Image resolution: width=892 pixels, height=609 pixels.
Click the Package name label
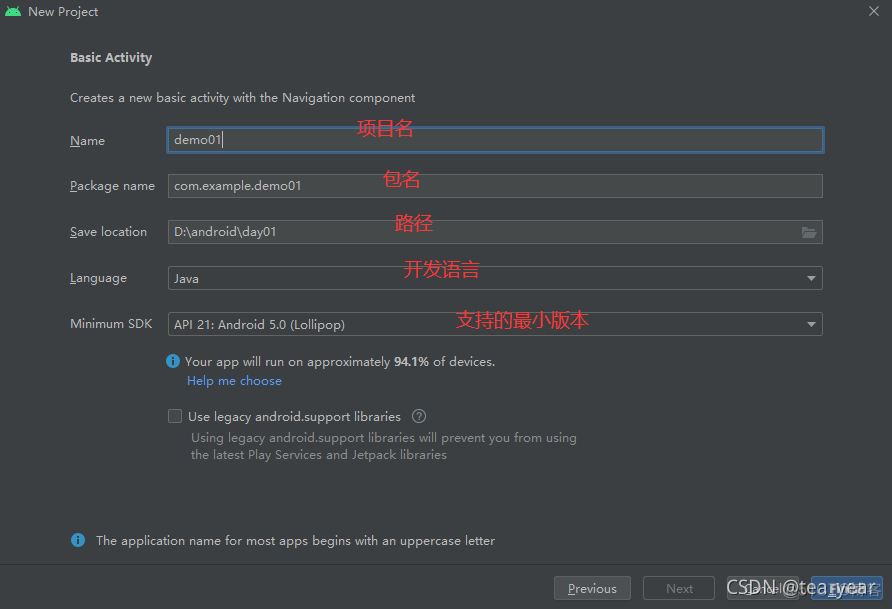coord(112,186)
